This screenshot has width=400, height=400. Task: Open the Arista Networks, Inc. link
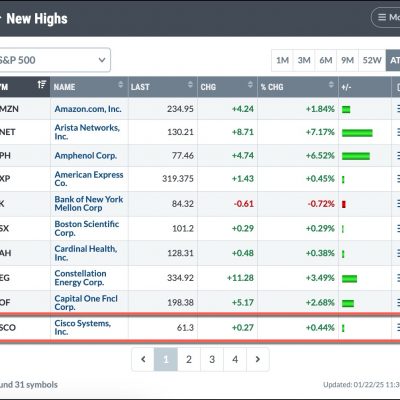[x=87, y=132]
